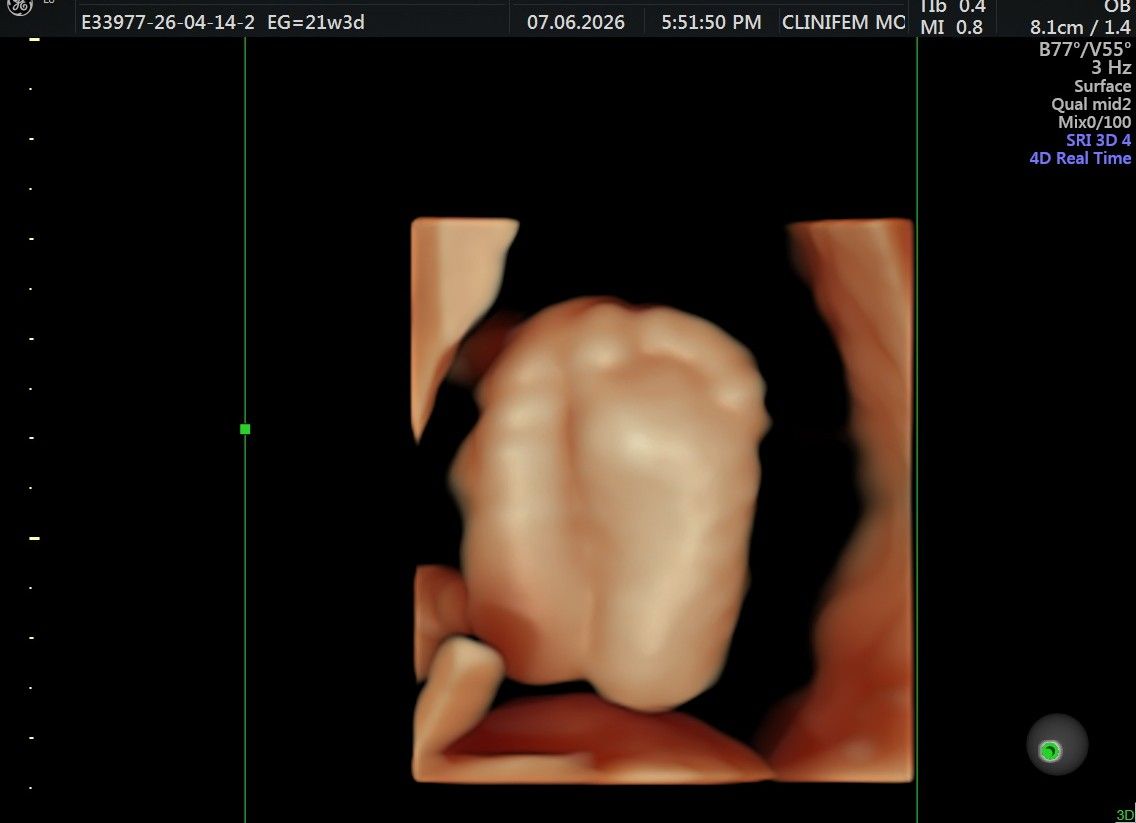The height and width of the screenshot is (823, 1136).
Task: Select the CLINIFEM MC institution name
Action: 844,22
